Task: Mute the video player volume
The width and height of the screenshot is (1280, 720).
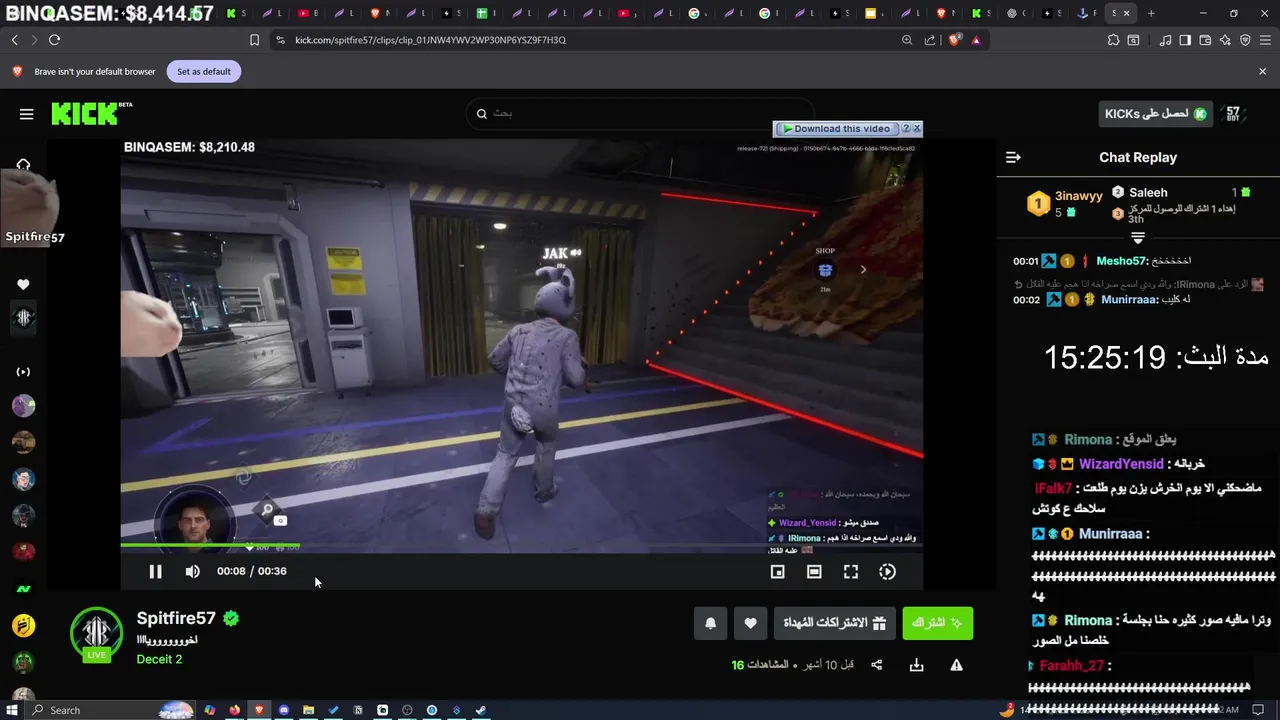Action: (x=192, y=571)
